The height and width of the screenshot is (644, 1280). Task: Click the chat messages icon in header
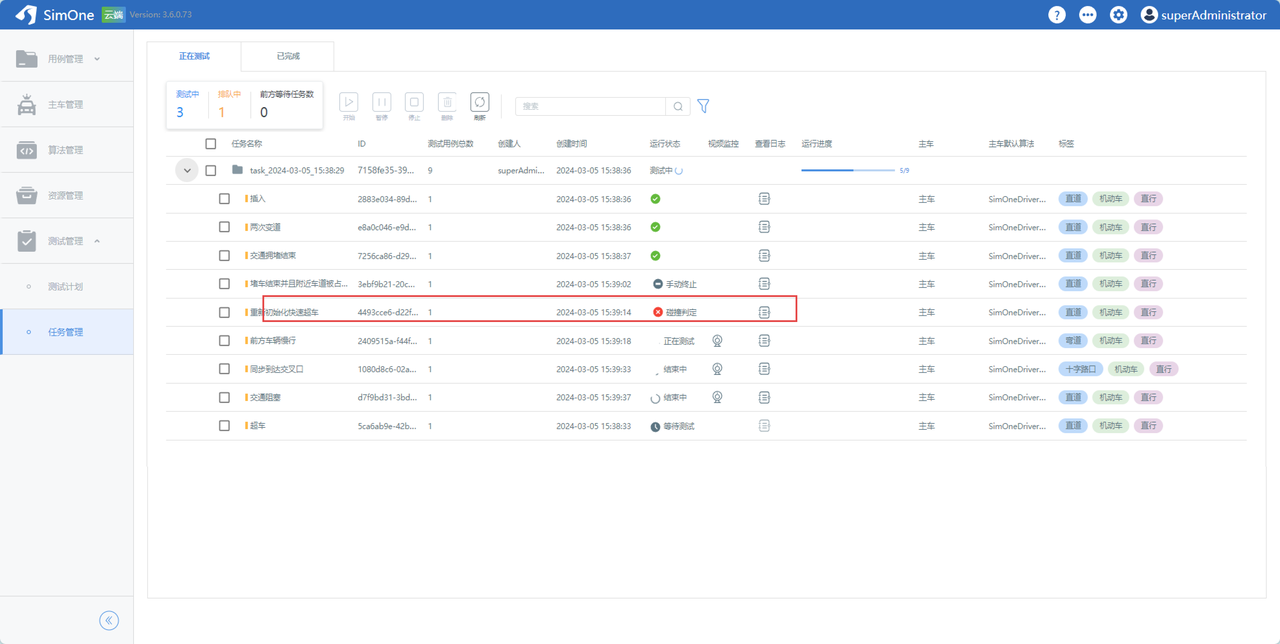pyautogui.click(x=1087, y=15)
